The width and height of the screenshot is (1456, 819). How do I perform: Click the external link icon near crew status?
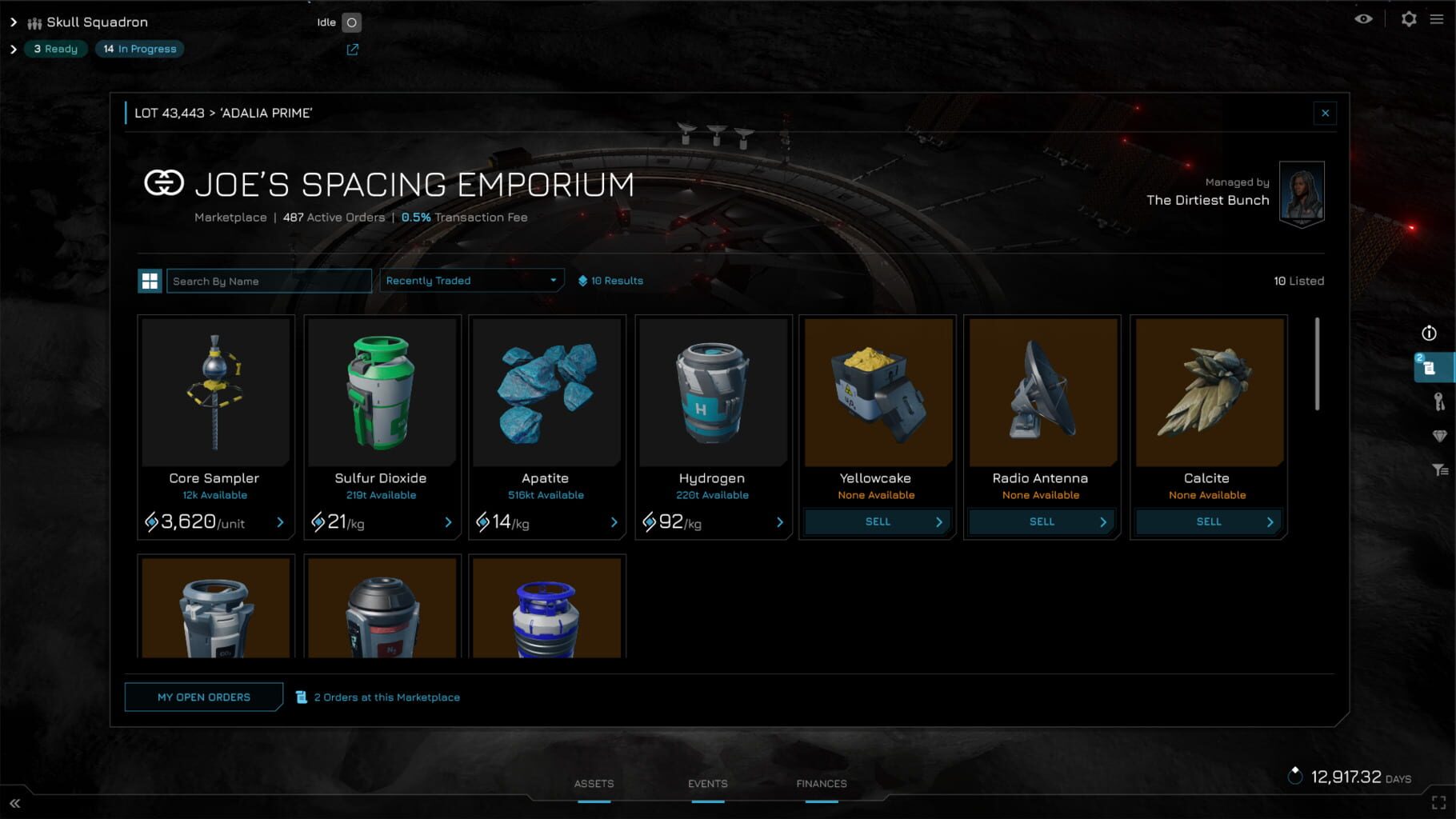pos(352,50)
